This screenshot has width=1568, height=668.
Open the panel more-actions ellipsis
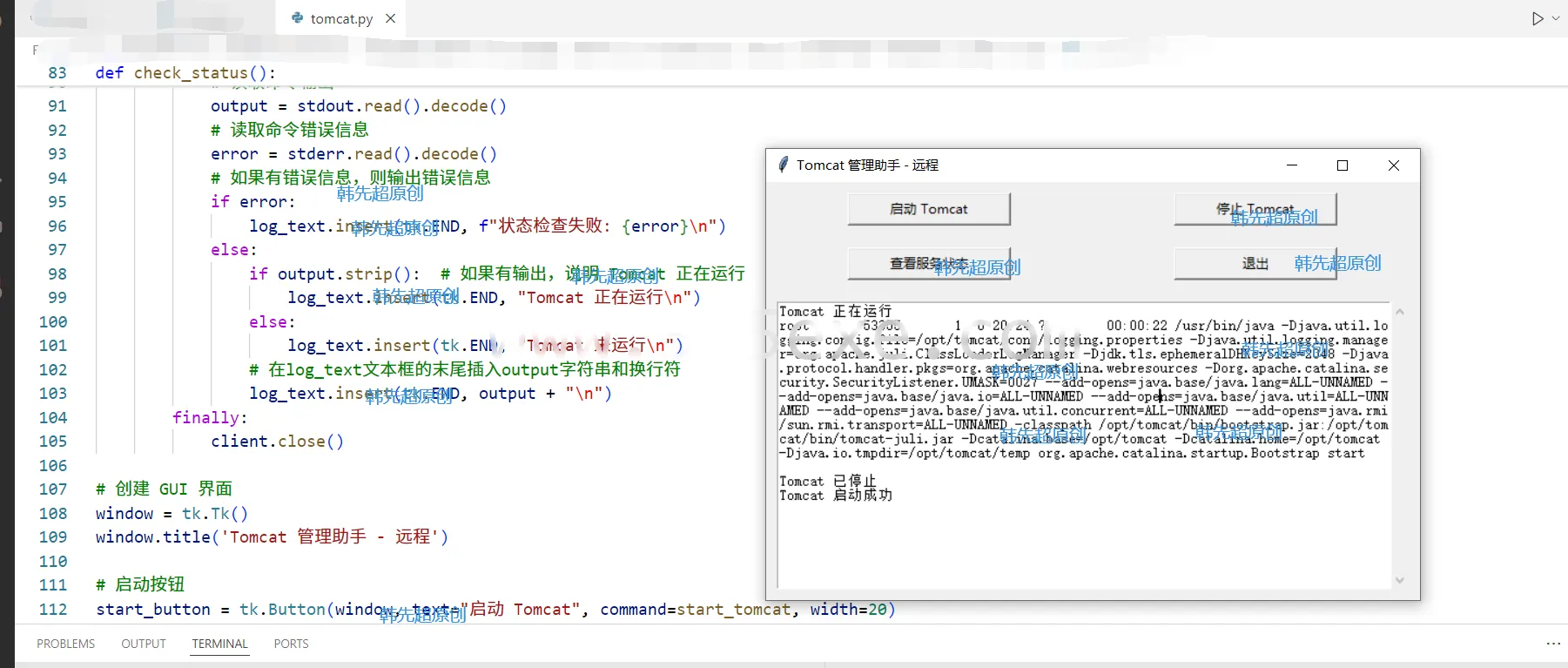click(x=1553, y=644)
